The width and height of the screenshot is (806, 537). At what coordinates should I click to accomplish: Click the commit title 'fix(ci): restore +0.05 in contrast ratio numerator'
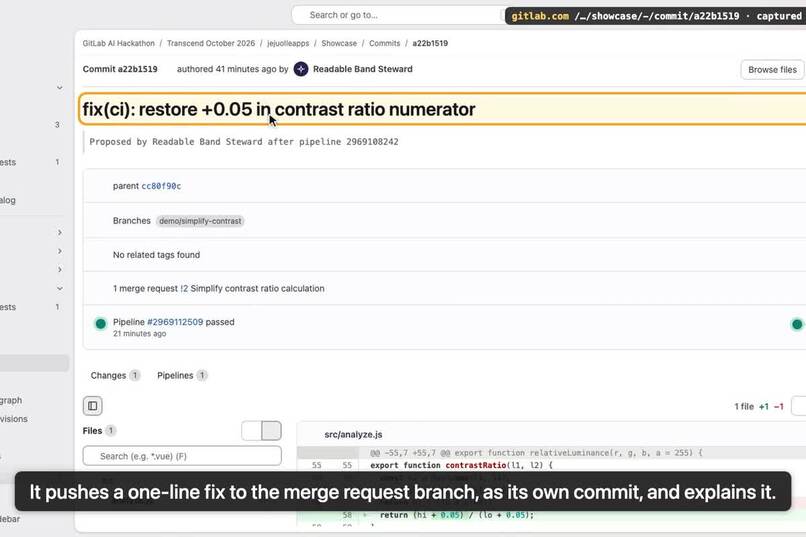click(x=279, y=109)
